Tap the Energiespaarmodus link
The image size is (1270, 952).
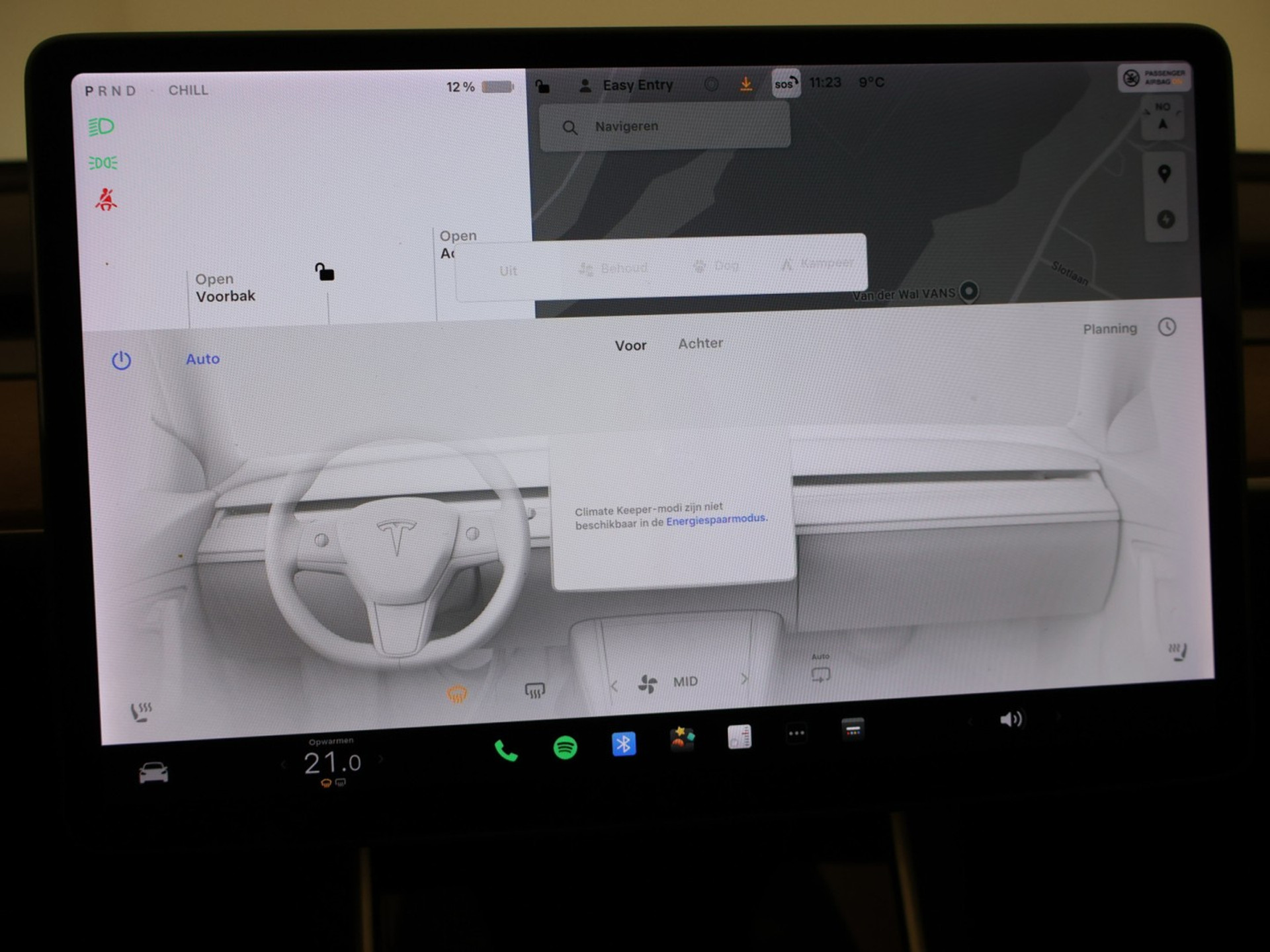(716, 520)
